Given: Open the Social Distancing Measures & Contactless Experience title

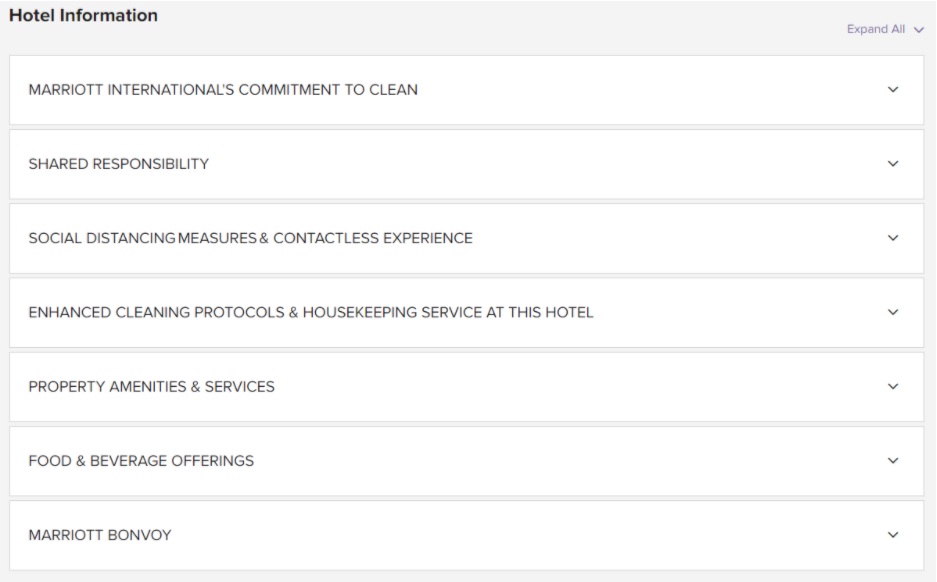Looking at the screenshot, I should 250,238.
